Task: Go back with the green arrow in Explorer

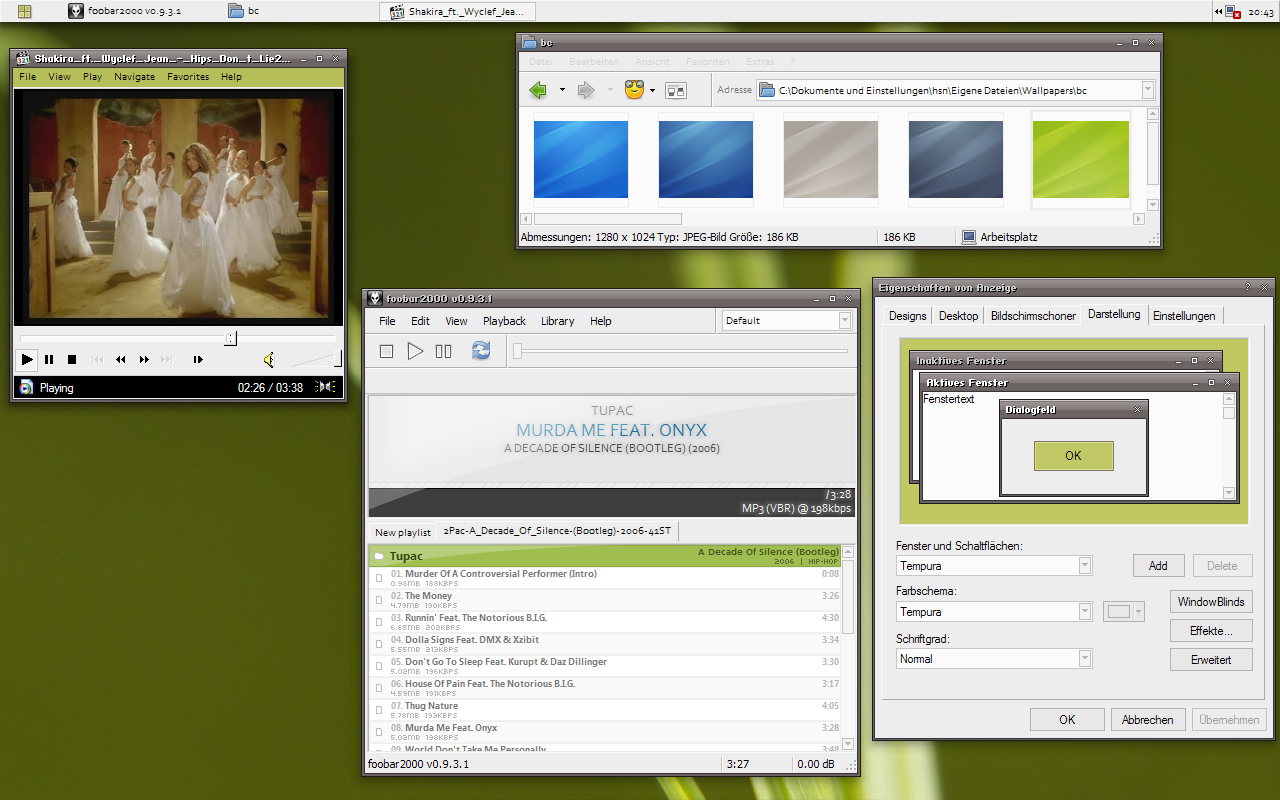Action: (x=538, y=90)
